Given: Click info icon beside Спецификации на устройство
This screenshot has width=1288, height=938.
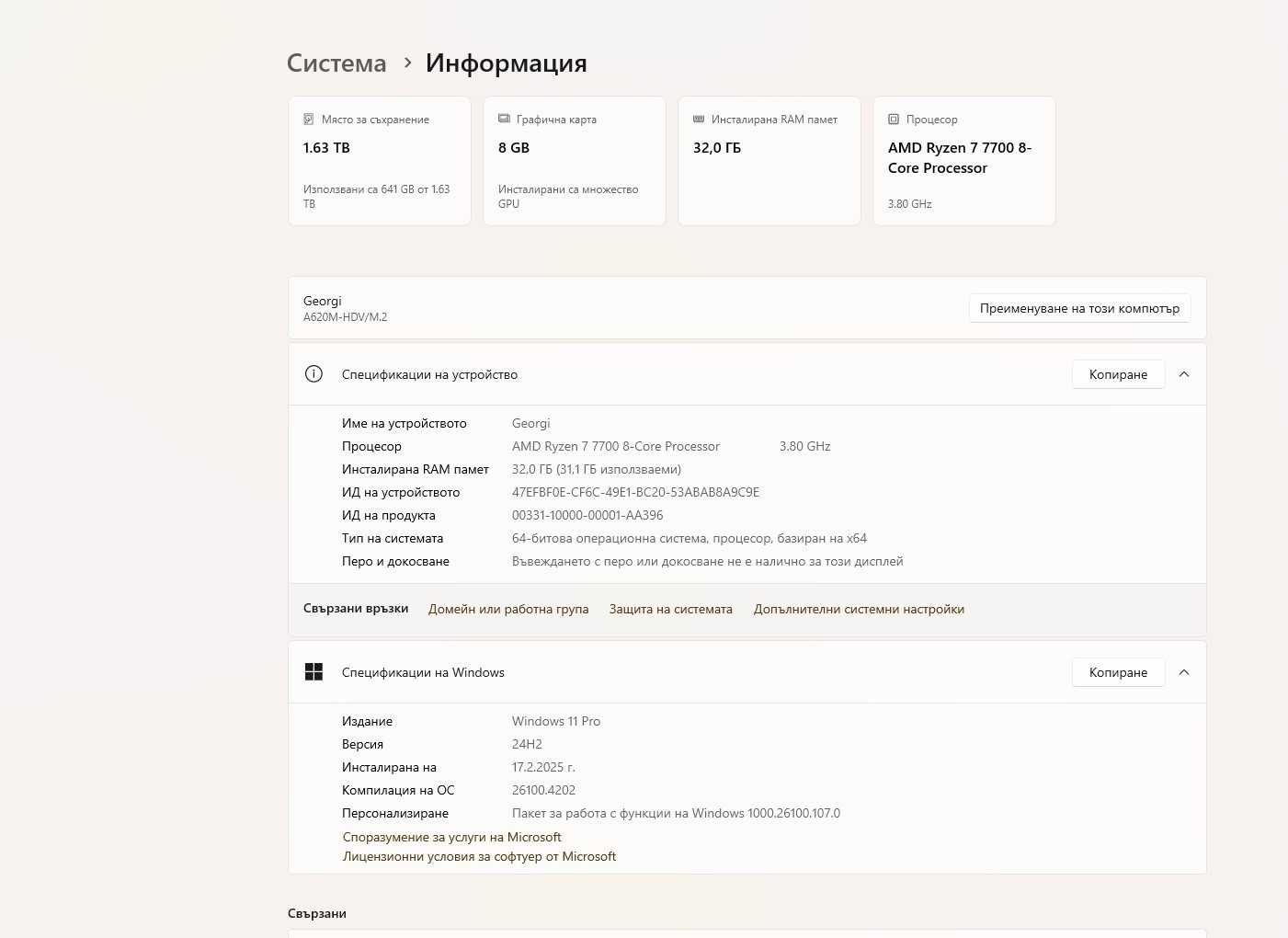Looking at the screenshot, I should (x=313, y=373).
